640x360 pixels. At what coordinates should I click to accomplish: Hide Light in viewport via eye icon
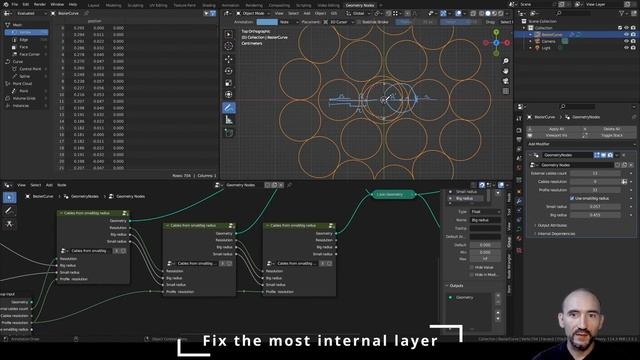pyautogui.click(x=626, y=48)
